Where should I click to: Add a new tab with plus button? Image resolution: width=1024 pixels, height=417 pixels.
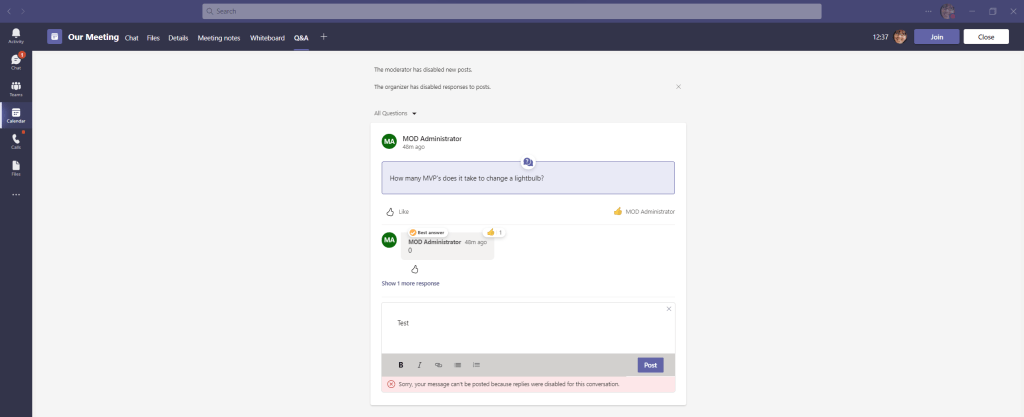tap(323, 37)
